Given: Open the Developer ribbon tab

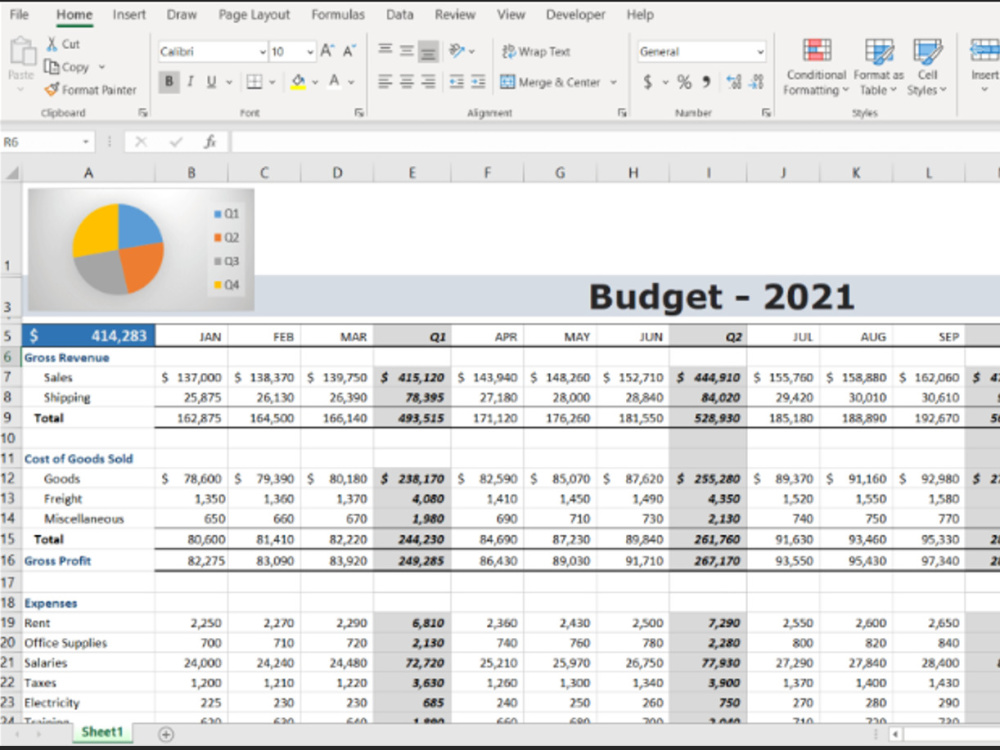Looking at the screenshot, I should click(x=575, y=14).
